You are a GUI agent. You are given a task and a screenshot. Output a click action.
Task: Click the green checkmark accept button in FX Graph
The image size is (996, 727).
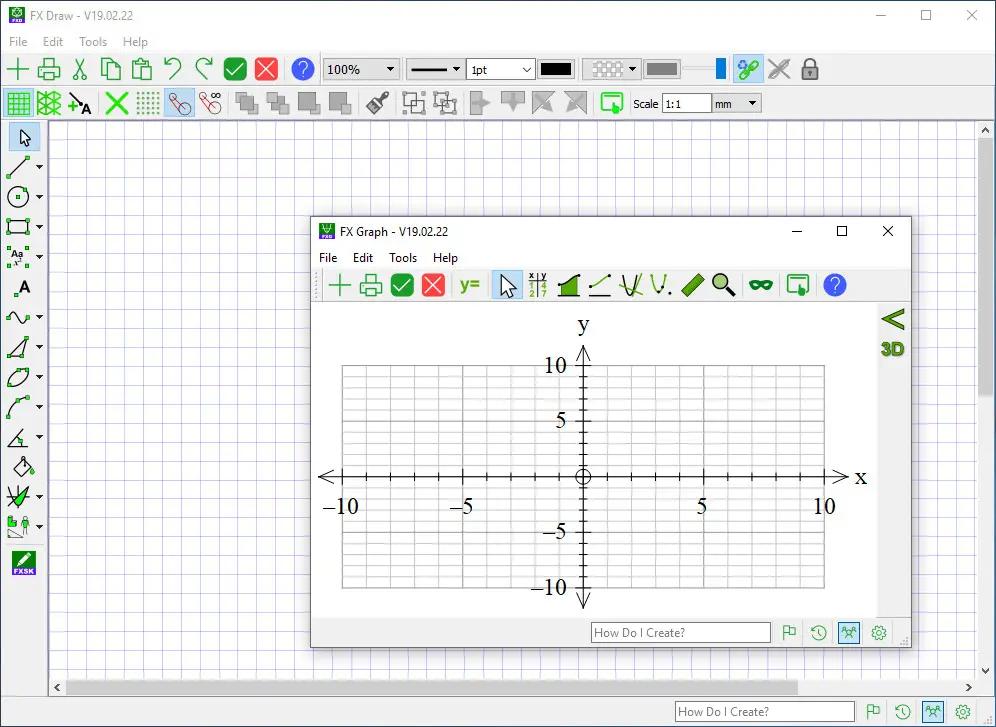(402, 286)
